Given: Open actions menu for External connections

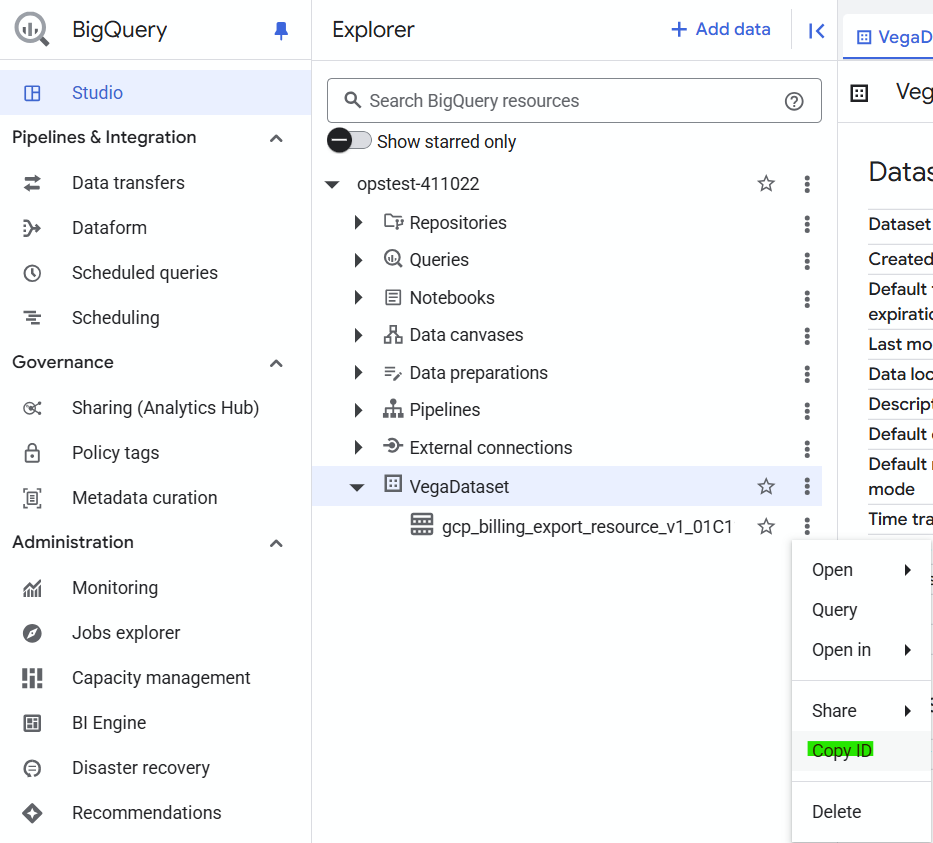Looking at the screenshot, I should [x=807, y=449].
